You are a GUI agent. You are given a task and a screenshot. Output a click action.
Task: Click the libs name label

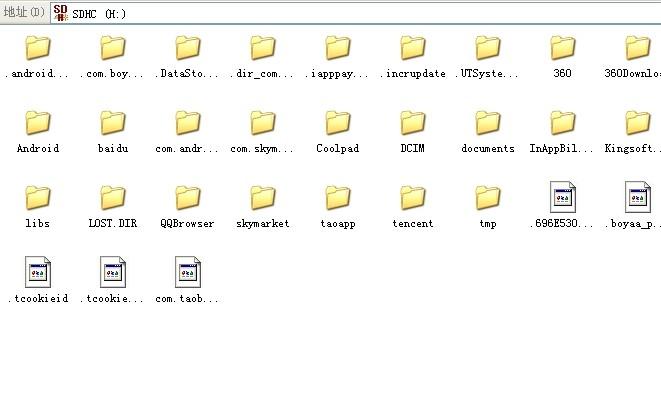click(38, 223)
